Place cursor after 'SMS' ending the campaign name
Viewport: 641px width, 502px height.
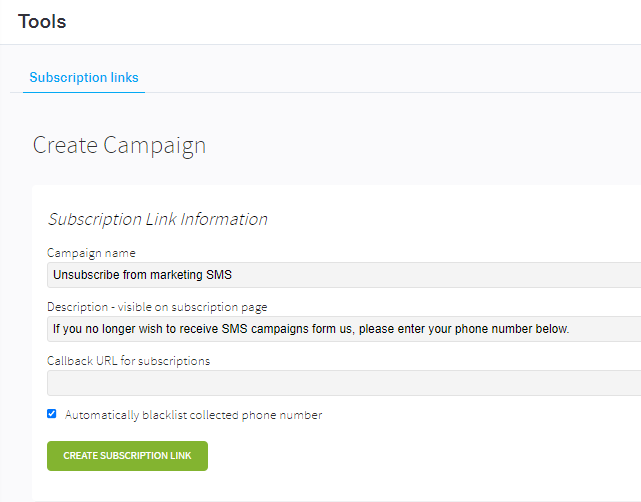click(x=233, y=275)
